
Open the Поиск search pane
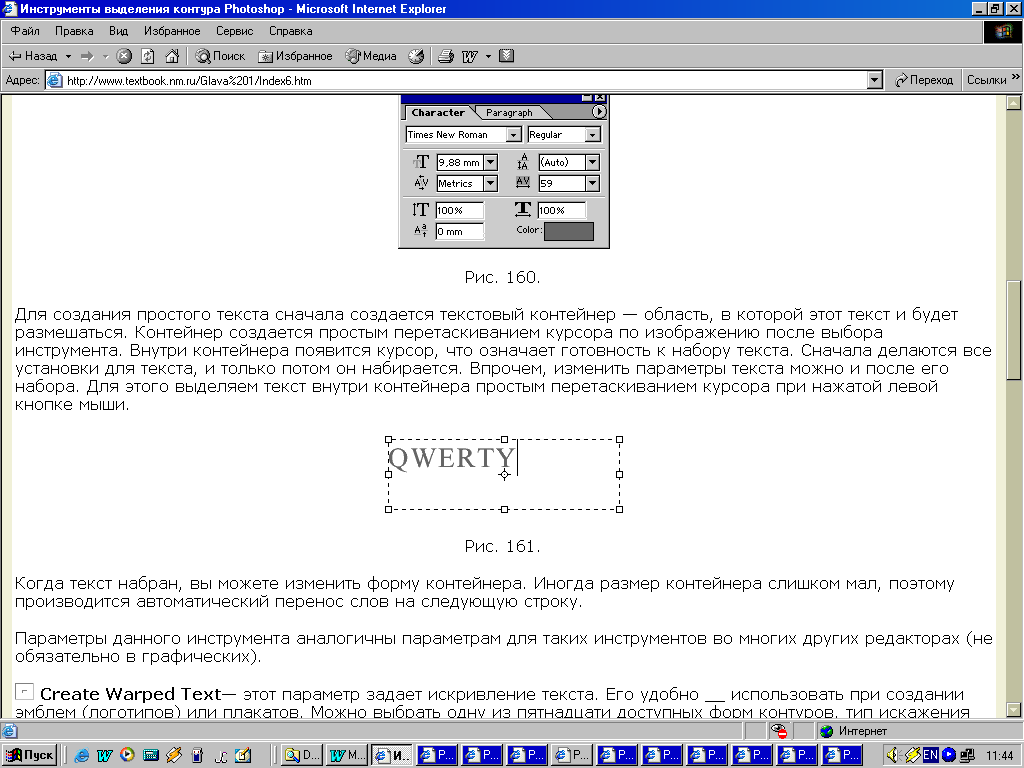(x=220, y=56)
